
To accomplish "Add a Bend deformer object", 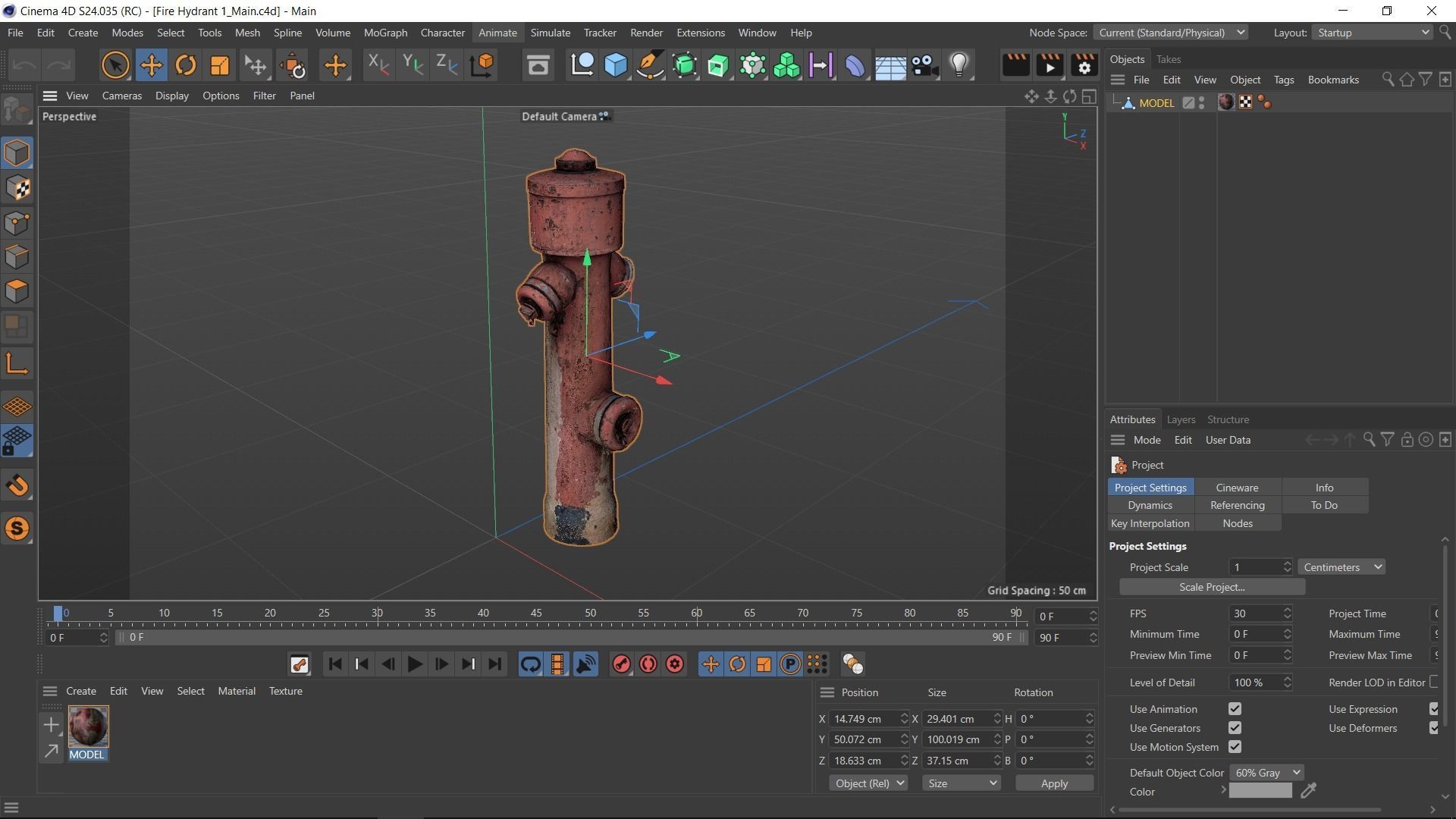I will click(855, 65).
